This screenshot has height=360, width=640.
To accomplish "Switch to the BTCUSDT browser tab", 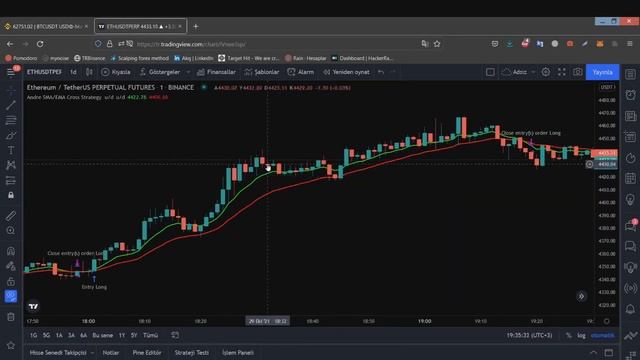I will click(x=46, y=27).
